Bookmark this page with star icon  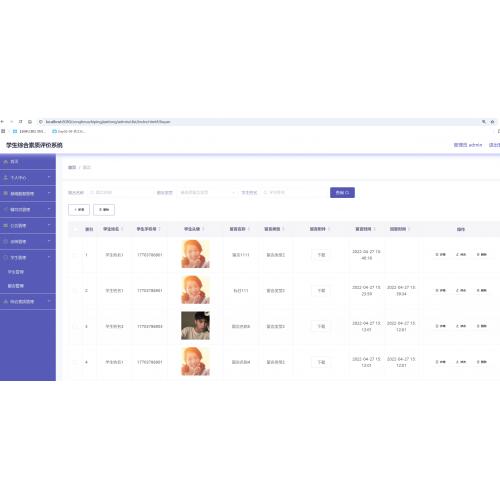pos(492,122)
